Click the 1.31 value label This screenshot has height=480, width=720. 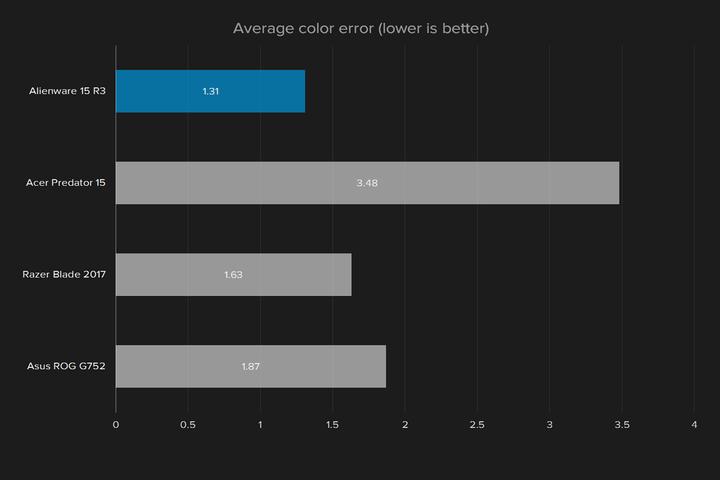(x=210, y=91)
